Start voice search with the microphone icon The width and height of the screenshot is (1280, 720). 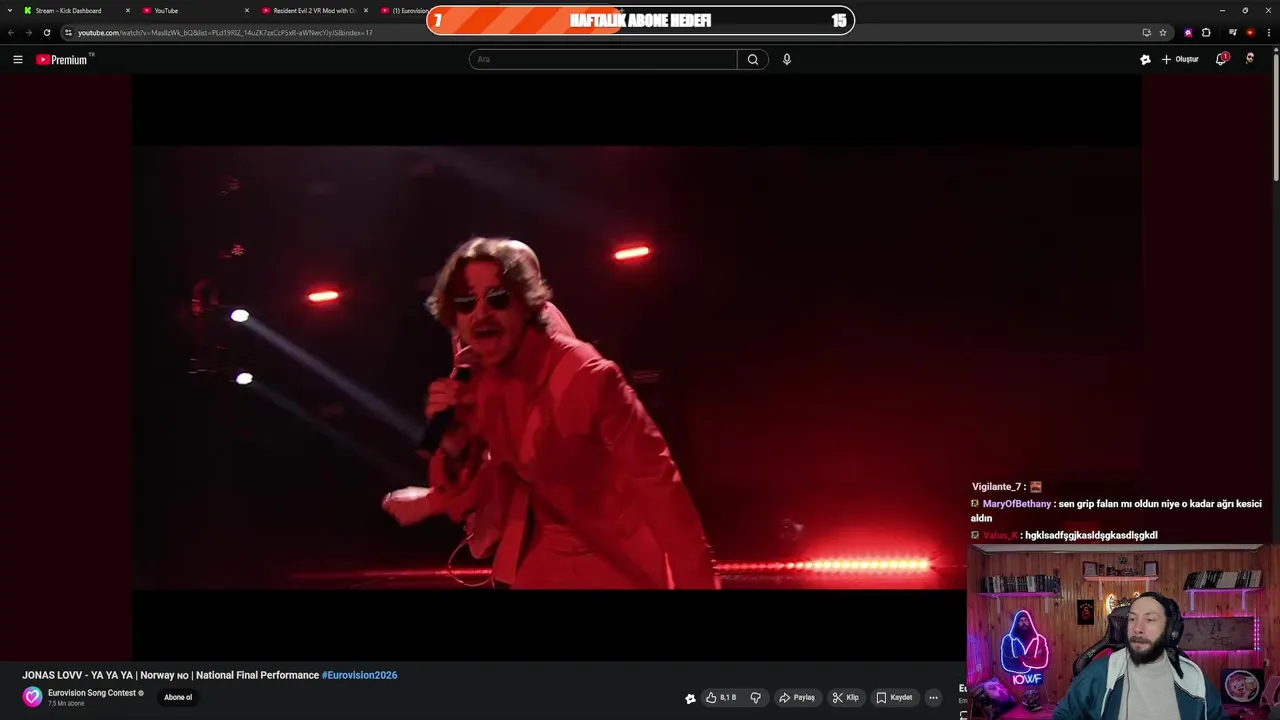[787, 60]
